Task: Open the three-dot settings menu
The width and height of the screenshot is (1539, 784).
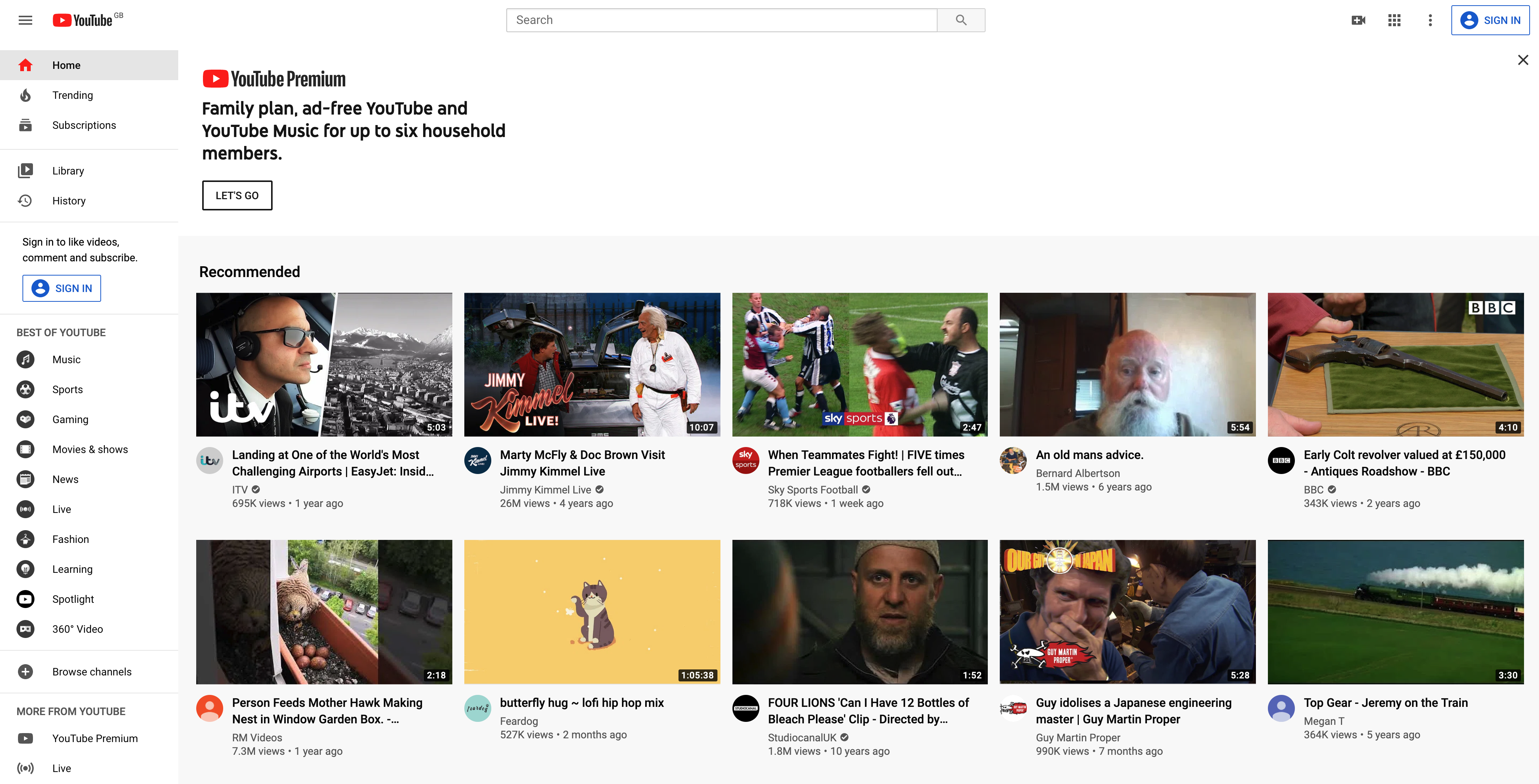Action: [x=1430, y=20]
